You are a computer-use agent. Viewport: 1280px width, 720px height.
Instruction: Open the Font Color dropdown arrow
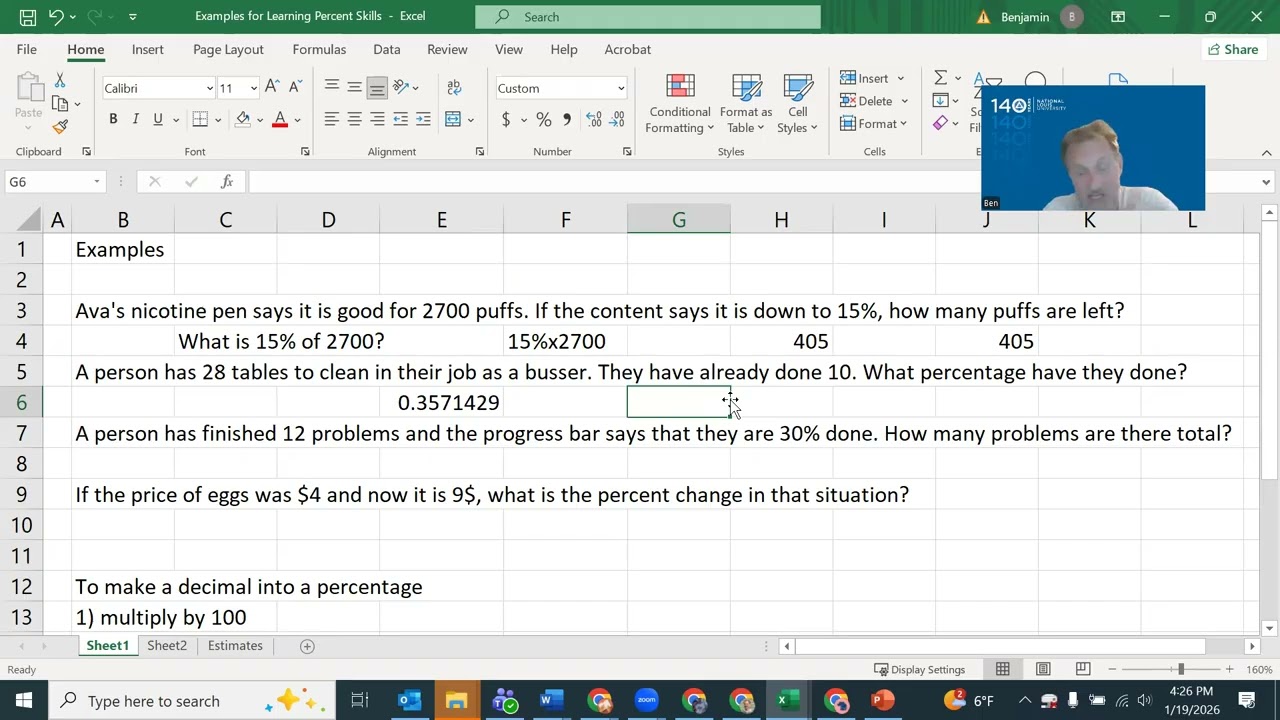298,120
